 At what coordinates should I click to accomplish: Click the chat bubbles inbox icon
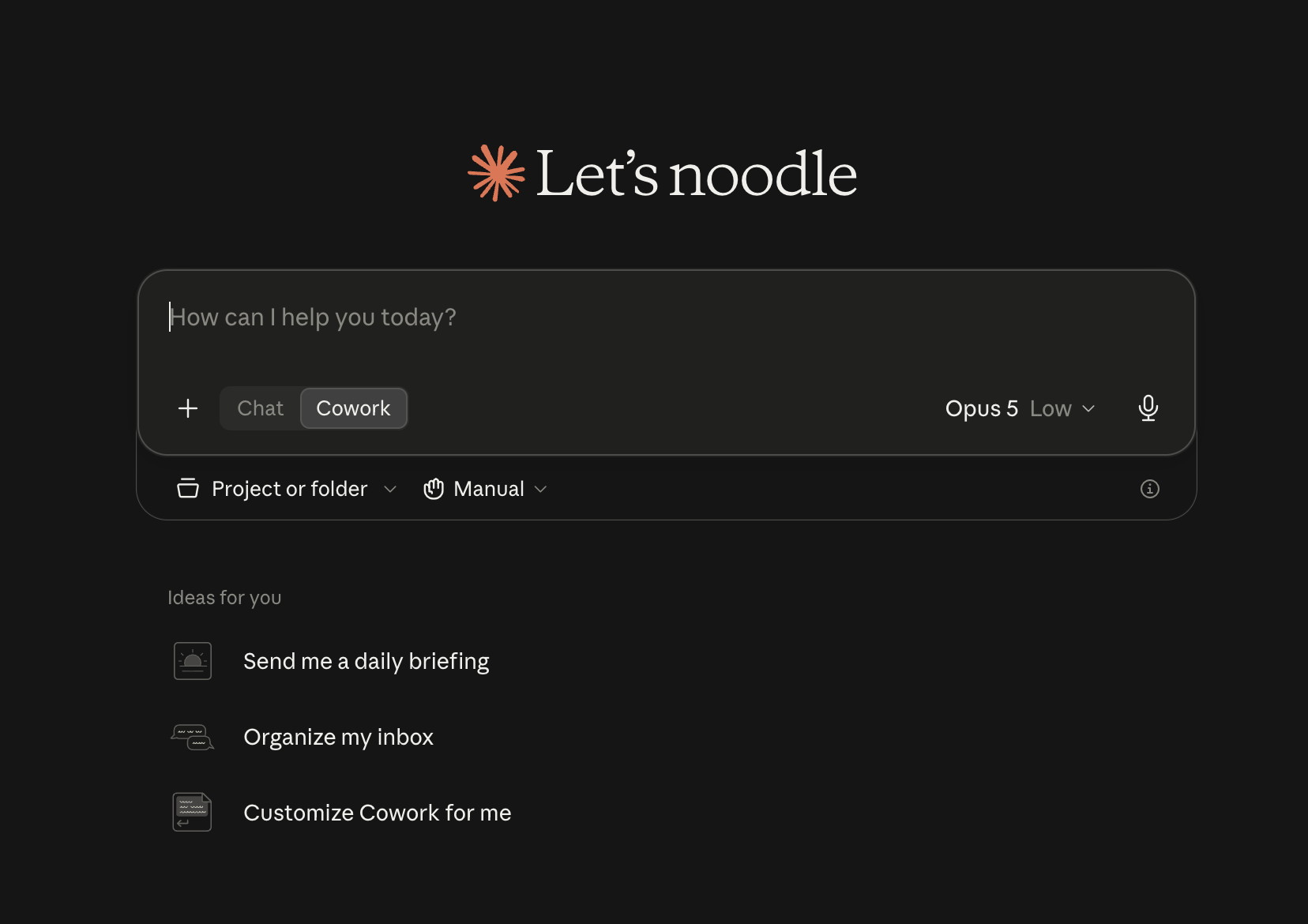(193, 737)
